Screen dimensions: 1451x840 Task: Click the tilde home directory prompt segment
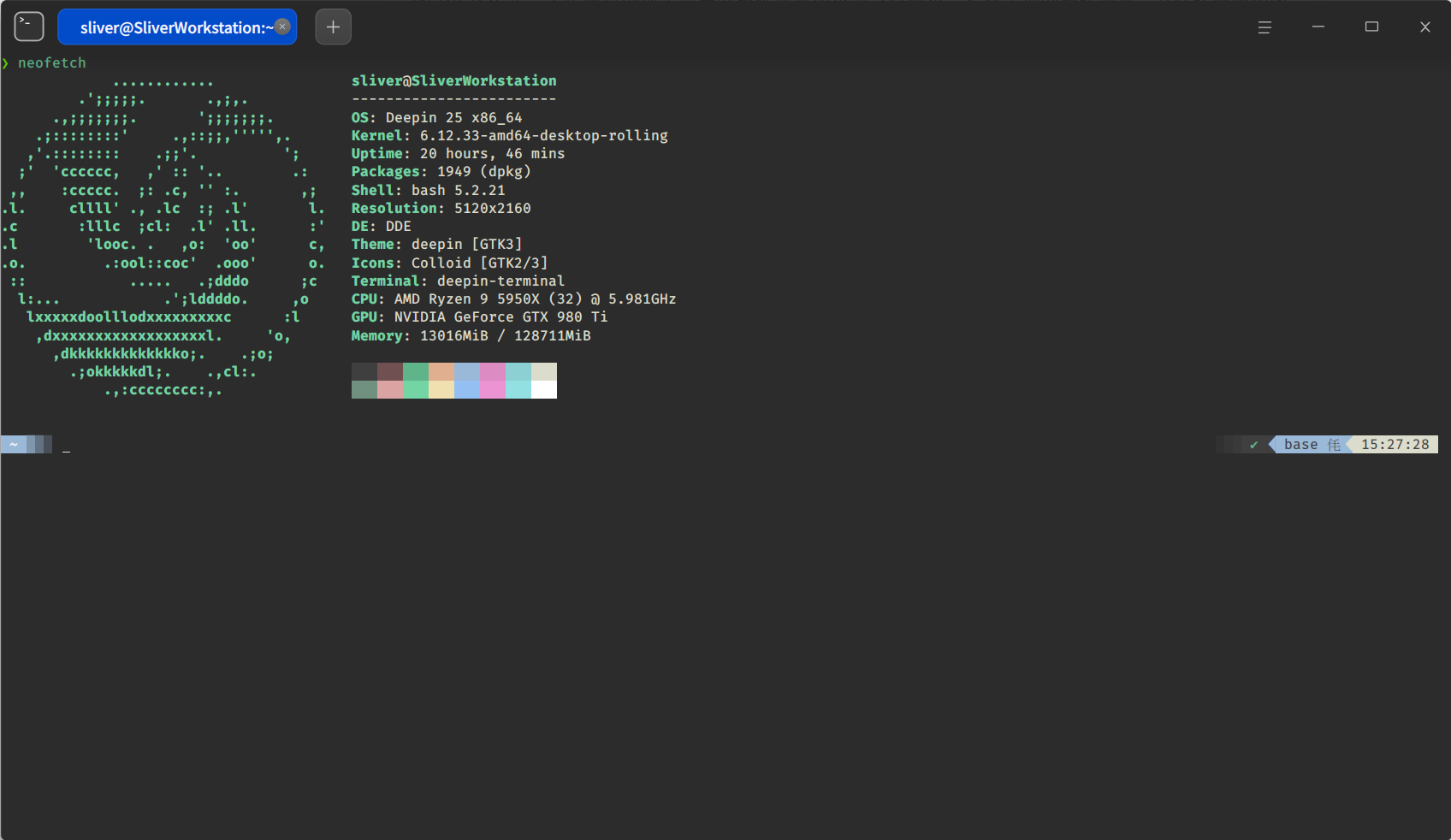click(x=14, y=445)
